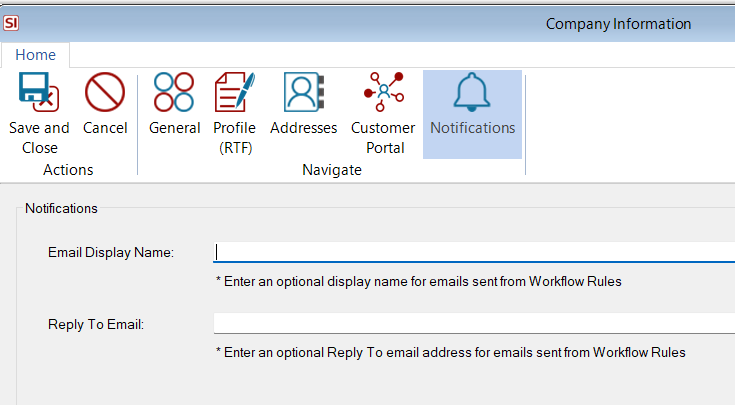Click the Actions ribbon group label
Screen dimensions: 735x405
(x=68, y=170)
